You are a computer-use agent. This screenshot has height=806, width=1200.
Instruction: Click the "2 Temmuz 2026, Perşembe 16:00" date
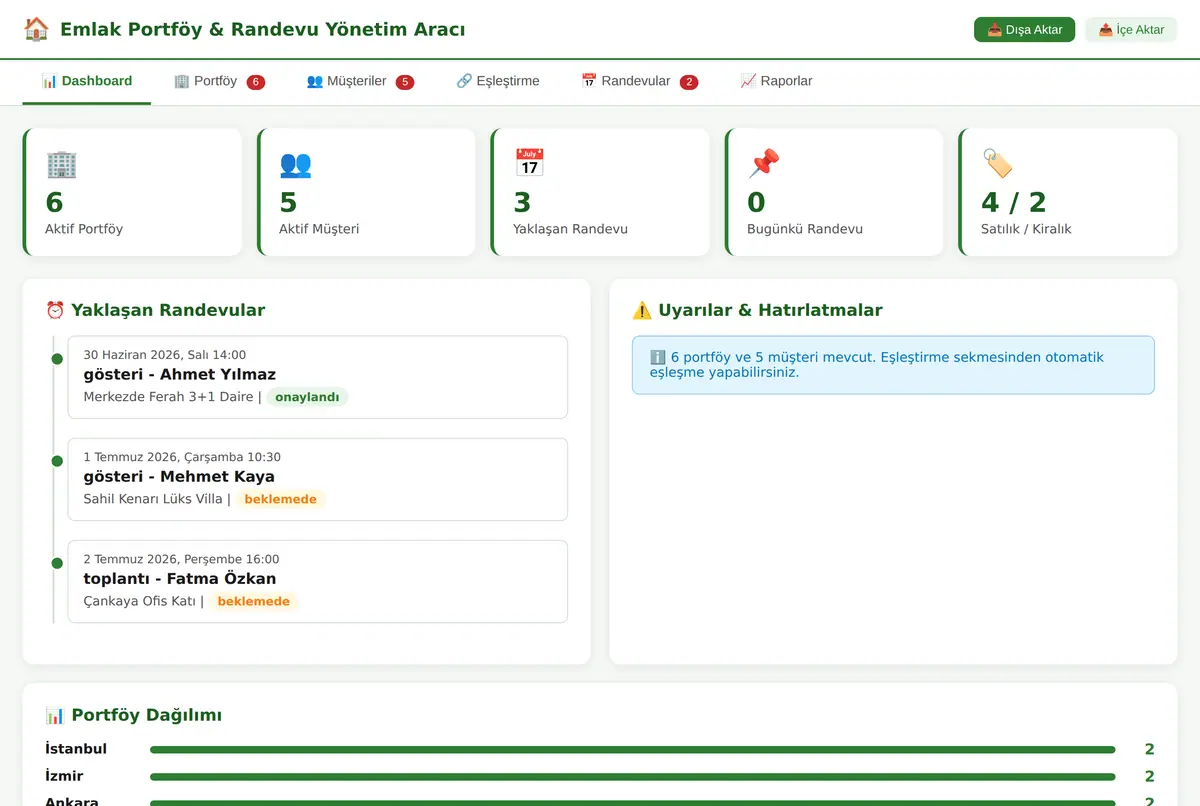tap(181, 559)
